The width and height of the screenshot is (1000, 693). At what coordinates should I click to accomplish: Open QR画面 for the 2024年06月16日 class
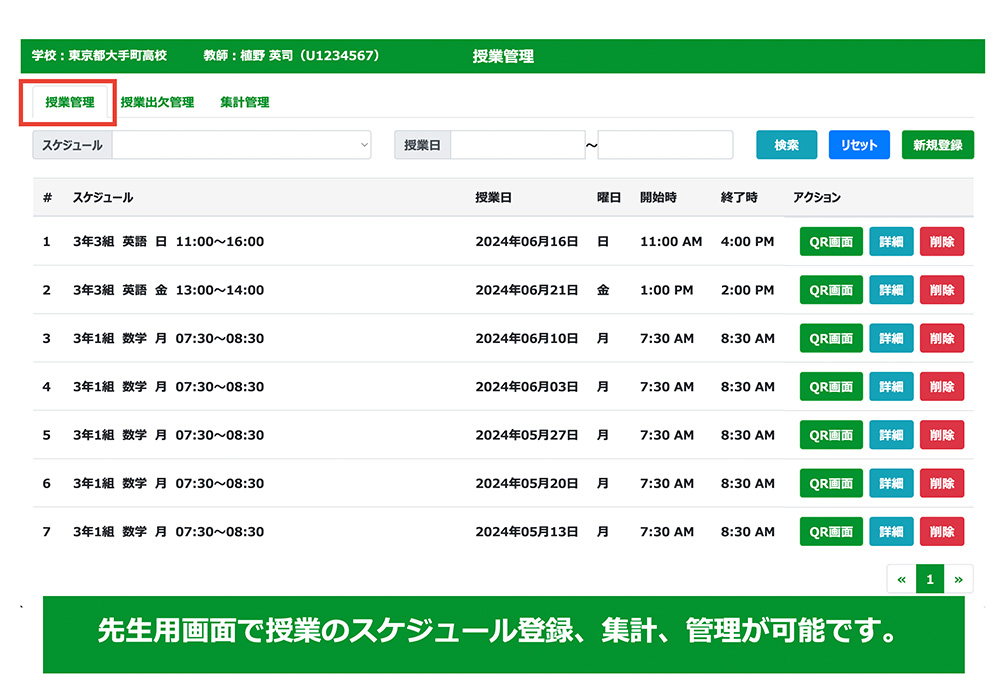pyautogui.click(x=830, y=242)
